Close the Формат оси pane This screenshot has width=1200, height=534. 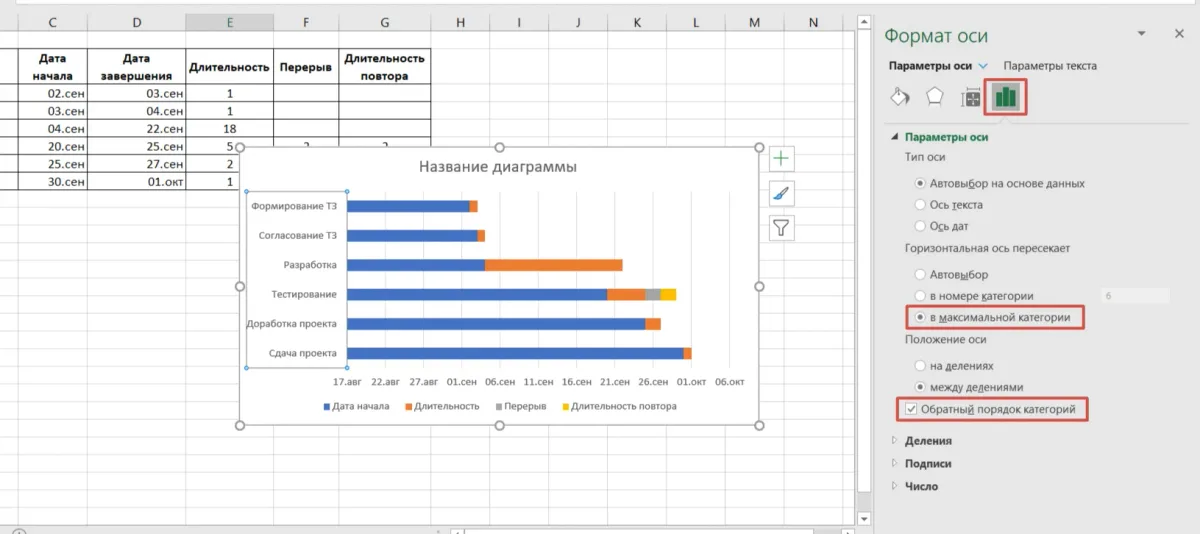point(1178,34)
